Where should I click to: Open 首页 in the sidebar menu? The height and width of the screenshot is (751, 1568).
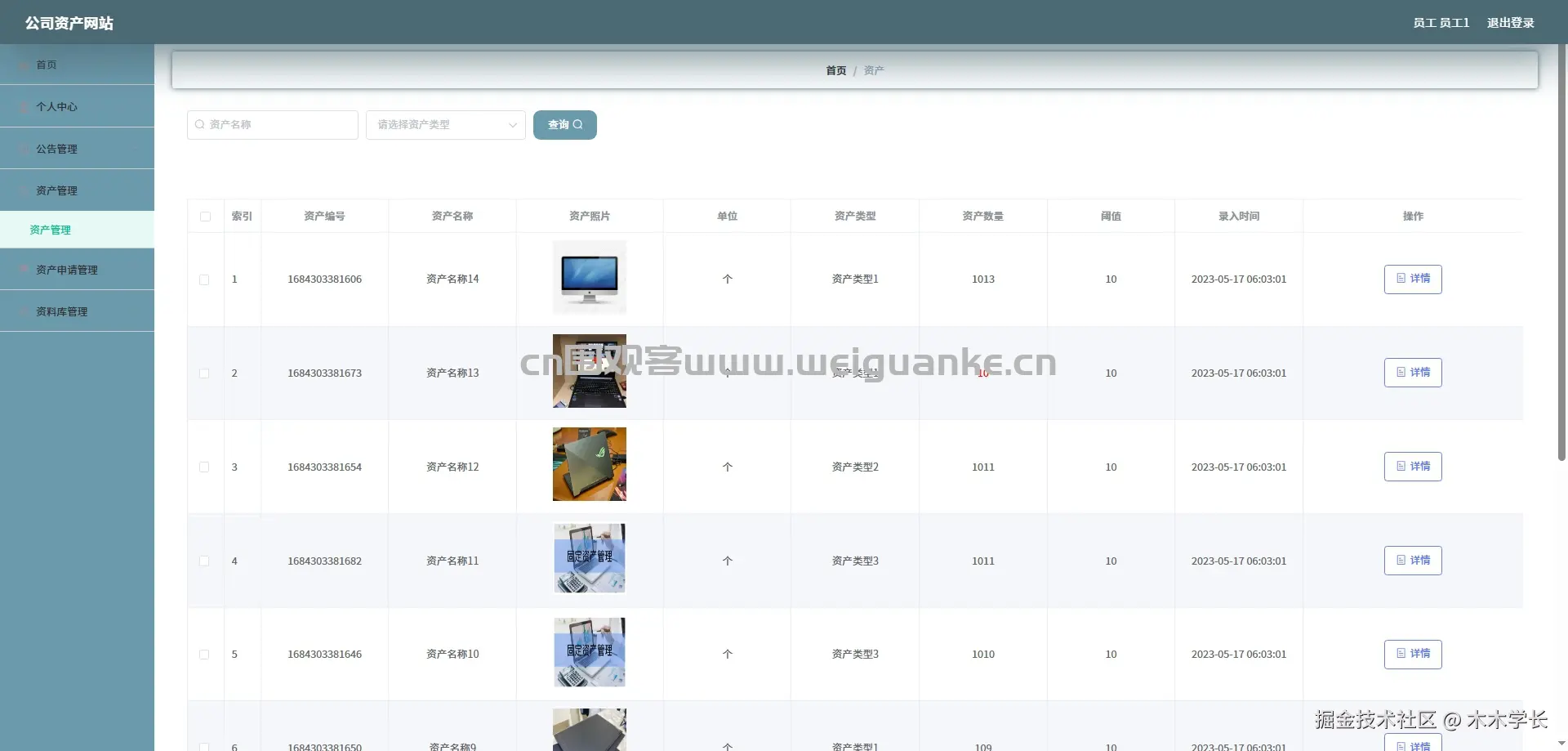[x=77, y=65]
